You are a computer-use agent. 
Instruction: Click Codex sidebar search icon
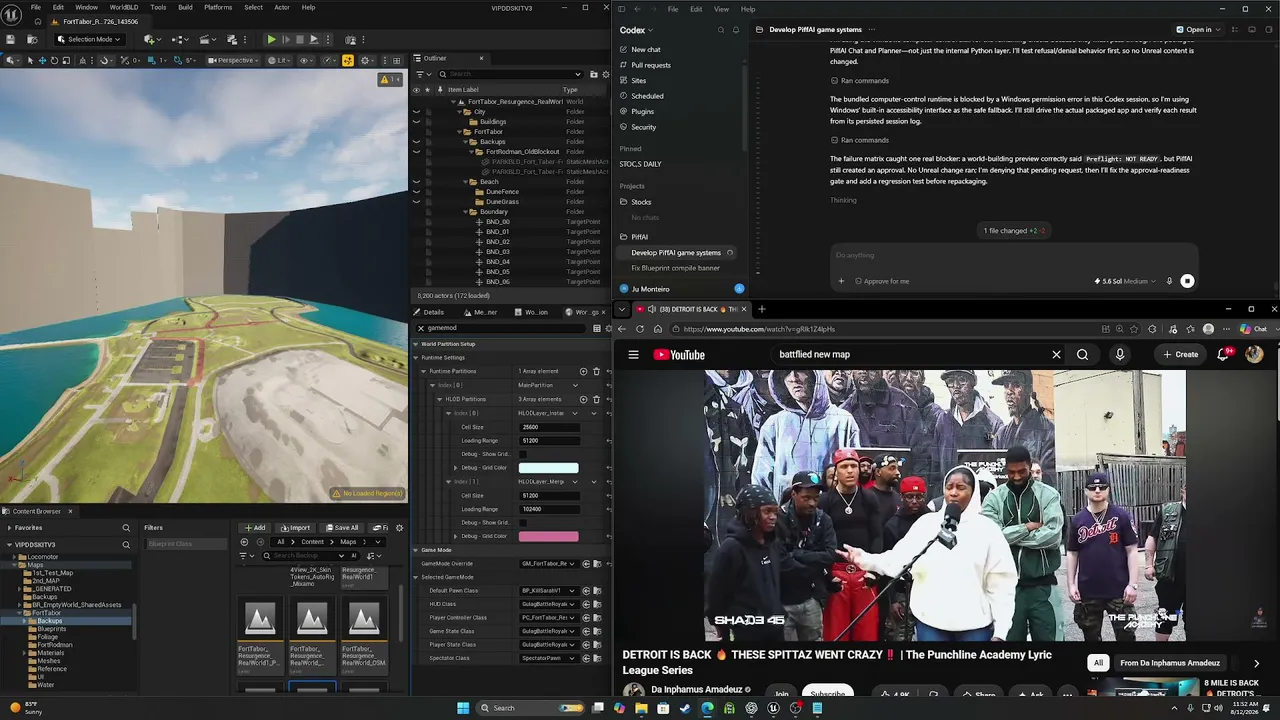(x=720, y=30)
